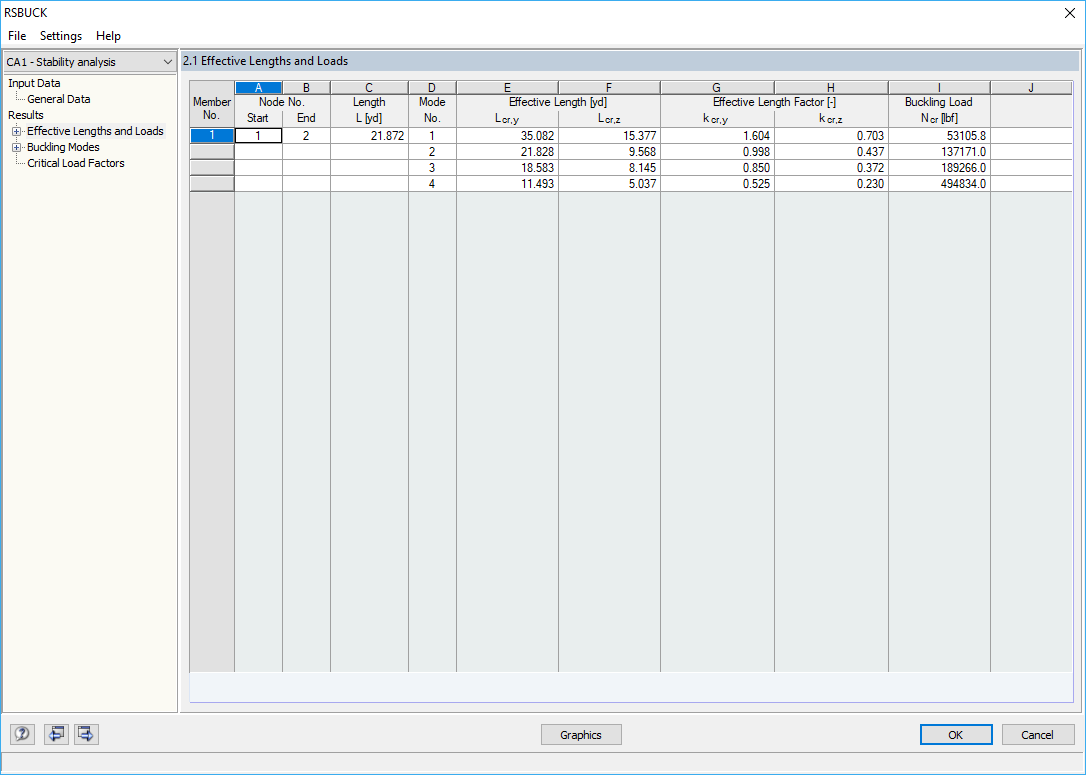Select Buckling Modes tree item
This screenshot has height=775, width=1086.
click(x=63, y=147)
